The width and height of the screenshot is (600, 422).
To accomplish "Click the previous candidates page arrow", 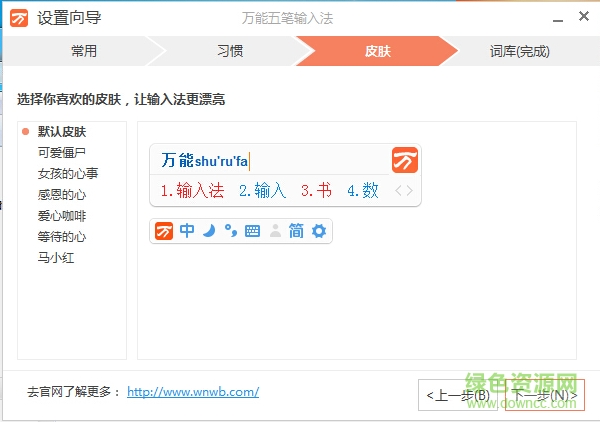I will click(398, 191).
